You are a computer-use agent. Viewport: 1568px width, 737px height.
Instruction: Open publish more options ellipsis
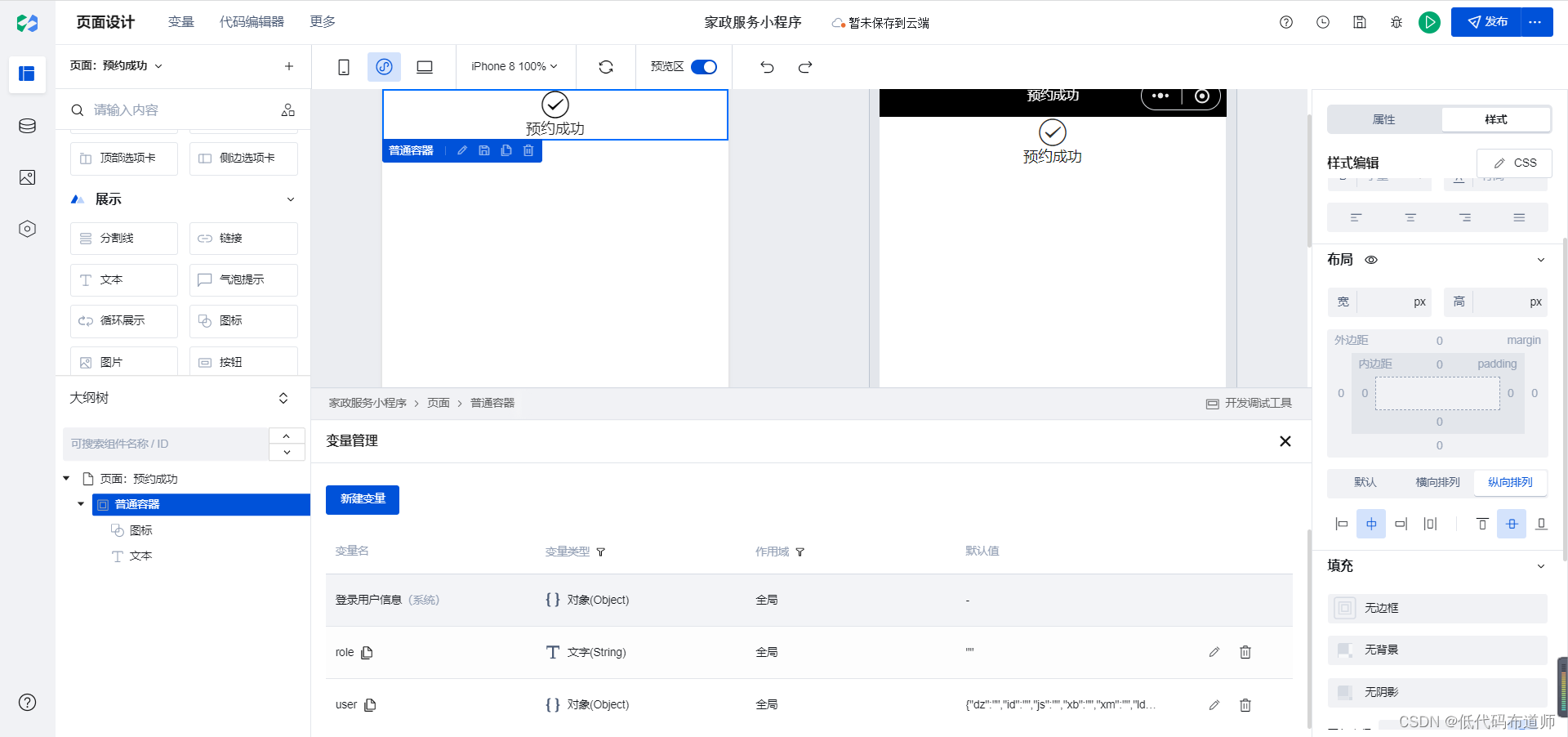coord(1536,22)
